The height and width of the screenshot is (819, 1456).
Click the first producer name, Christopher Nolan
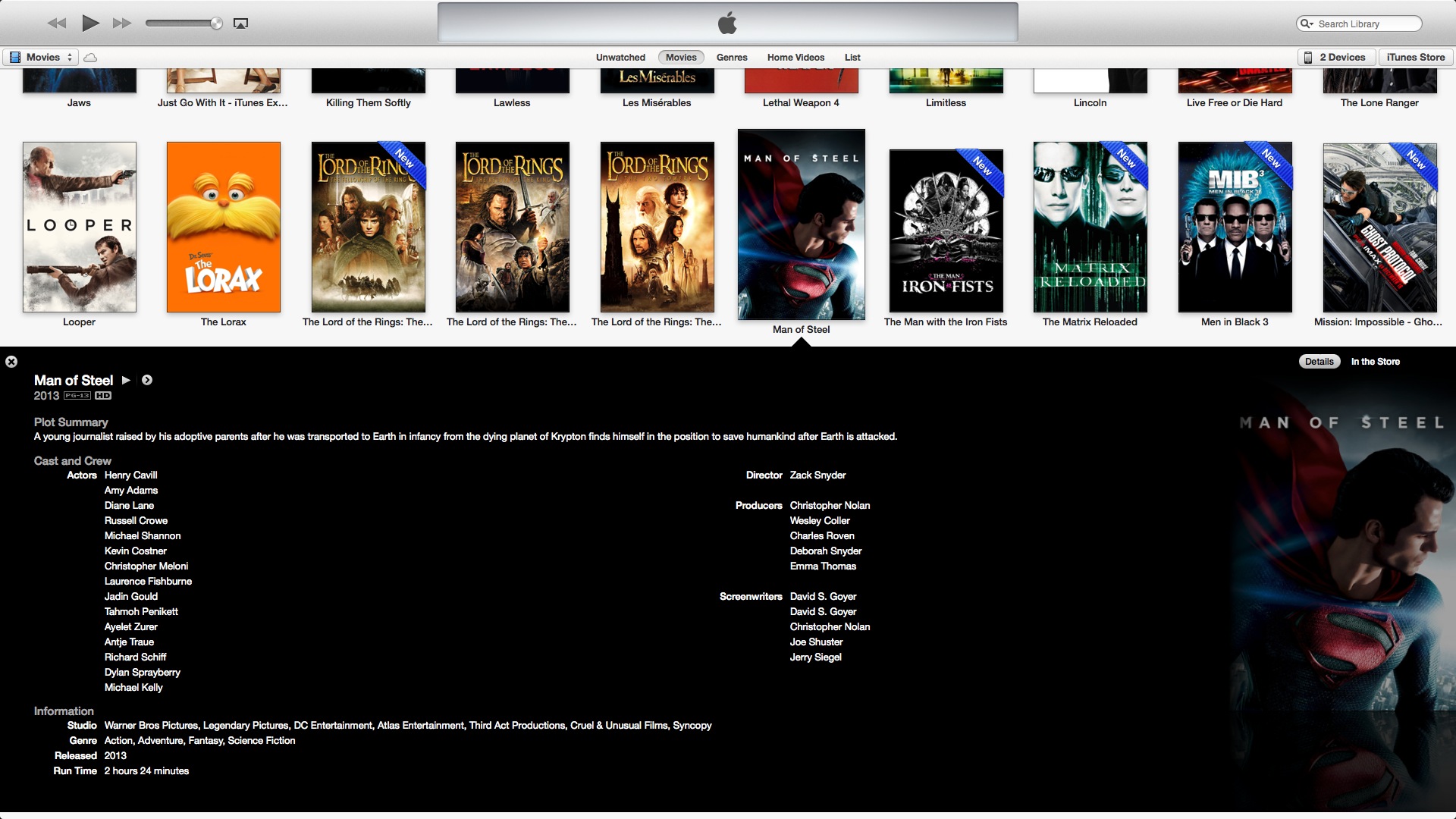830,506
